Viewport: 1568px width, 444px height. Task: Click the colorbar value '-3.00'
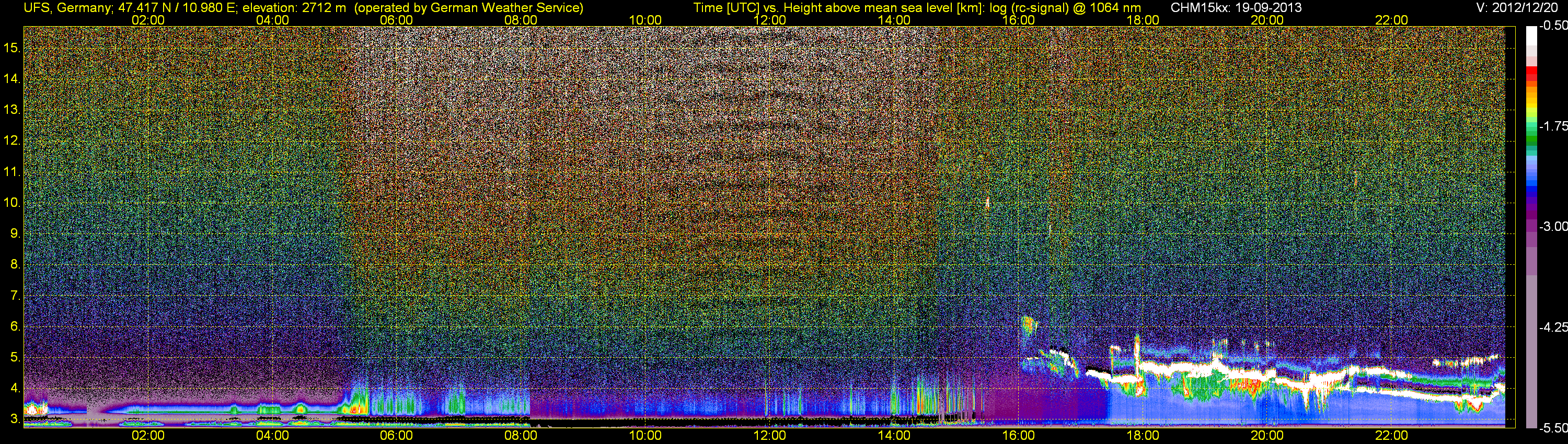[x=1553, y=226]
